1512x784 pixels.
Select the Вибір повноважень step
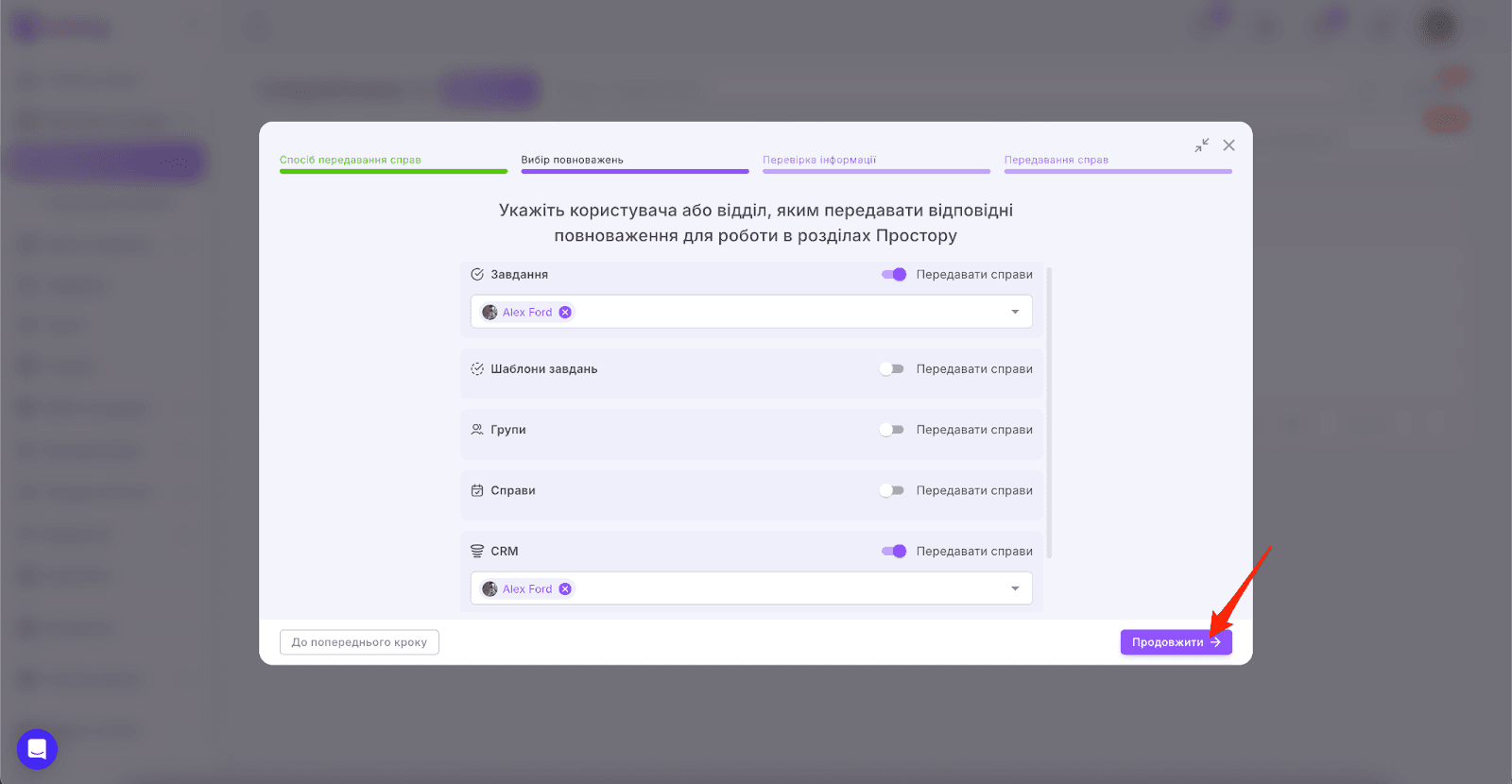pyautogui.click(x=635, y=162)
